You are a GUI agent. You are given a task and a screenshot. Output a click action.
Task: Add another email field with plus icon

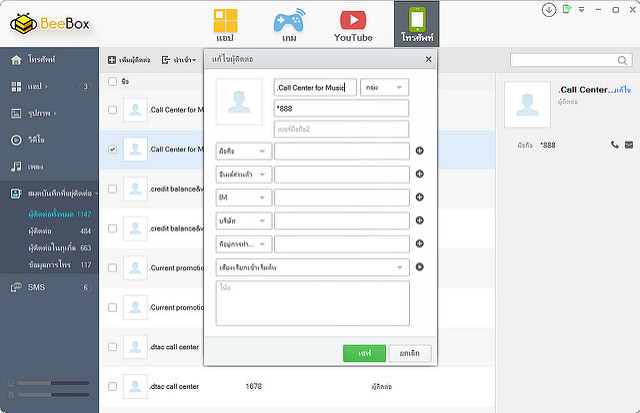click(x=419, y=174)
